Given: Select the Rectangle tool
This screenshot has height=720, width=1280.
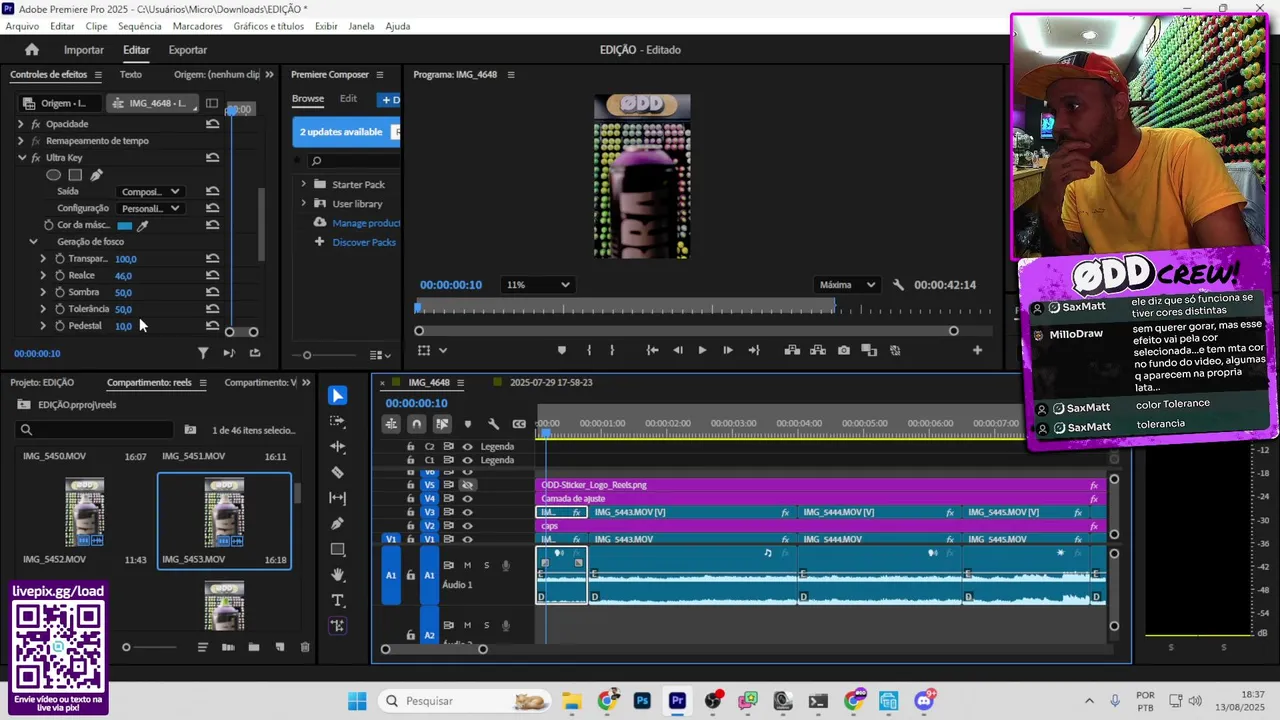Looking at the screenshot, I should click(x=337, y=549).
